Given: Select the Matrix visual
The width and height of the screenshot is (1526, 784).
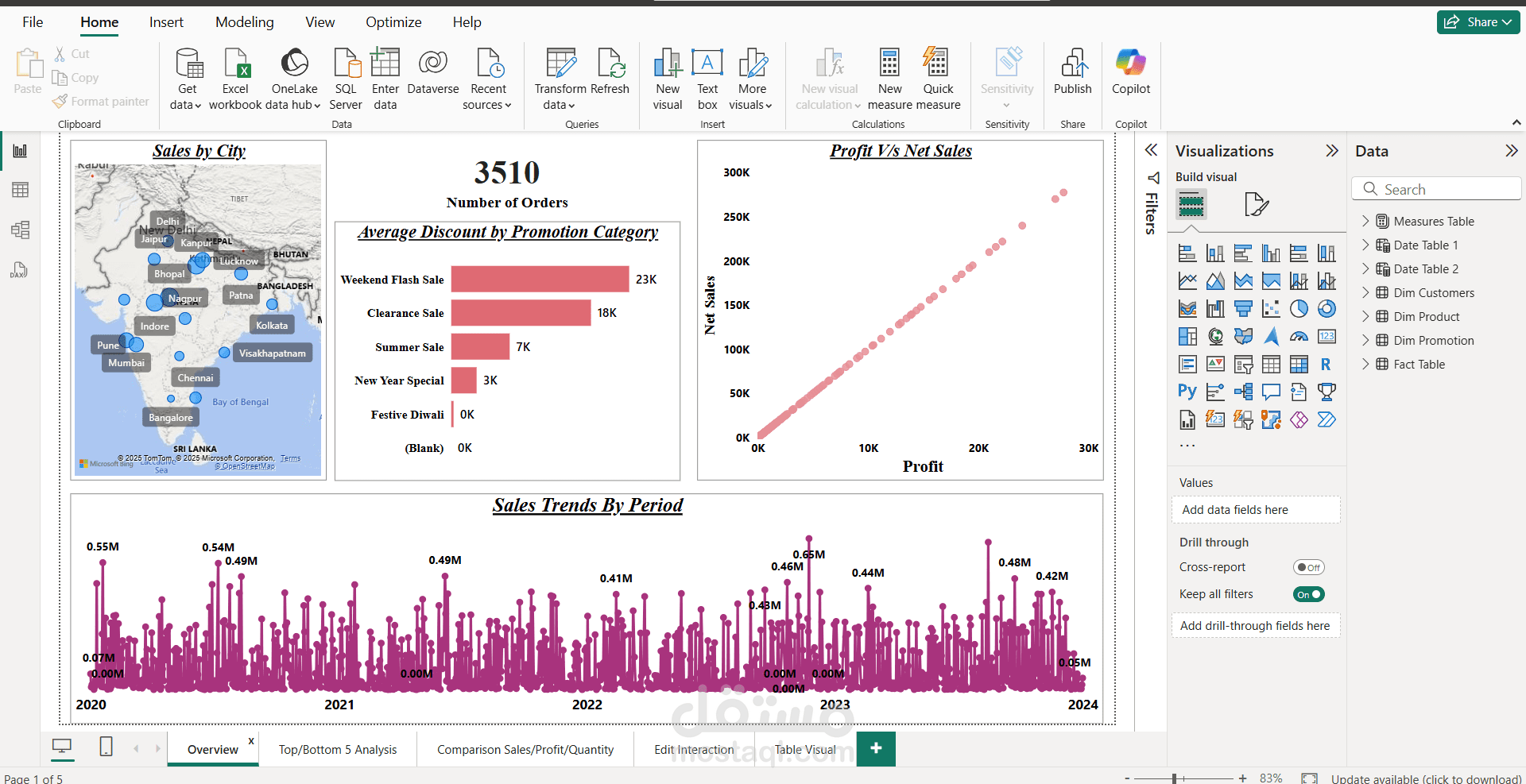Looking at the screenshot, I should (1299, 365).
